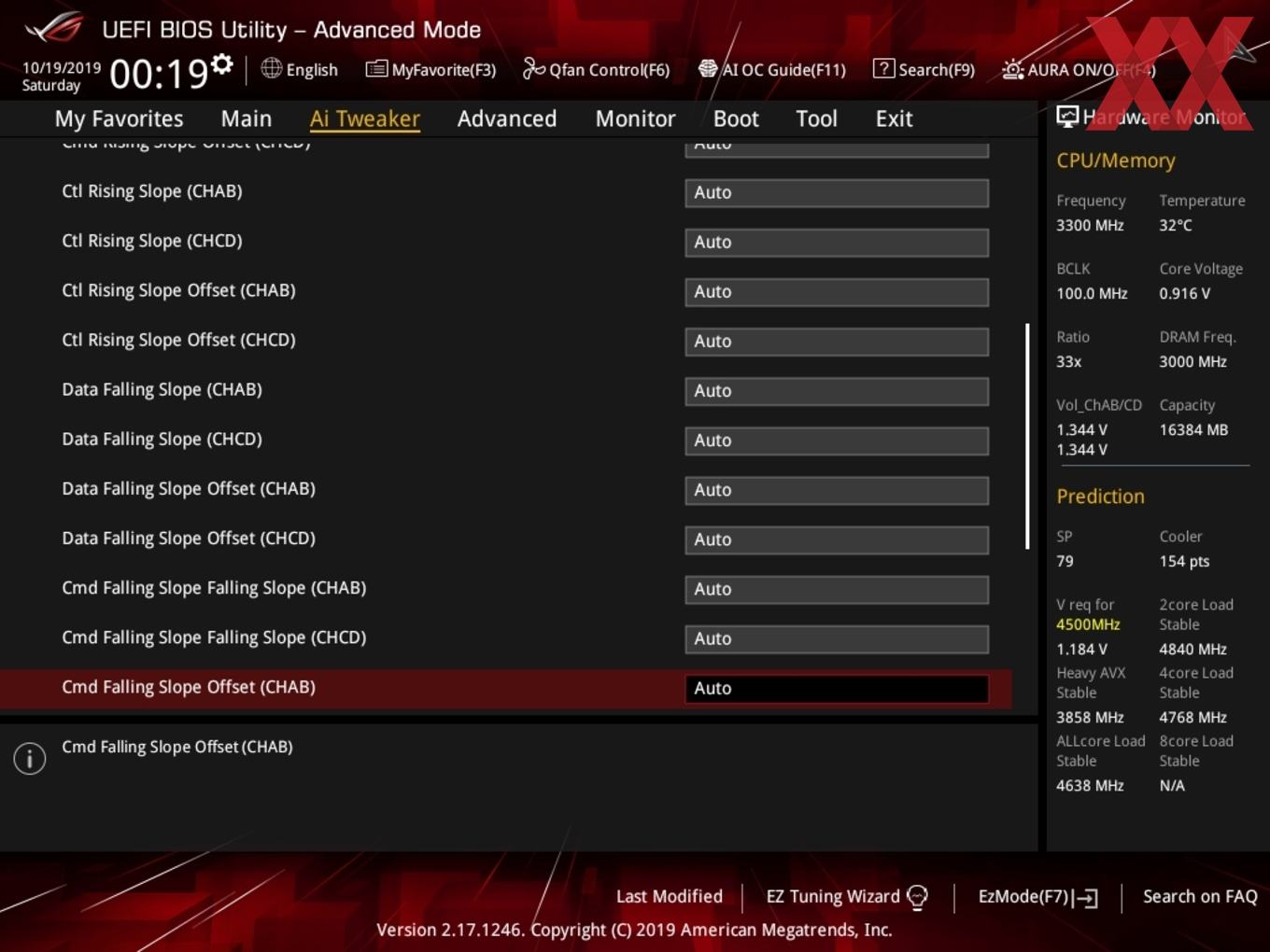
Task: Open MyFavorite(F3) list
Action: coord(430,70)
